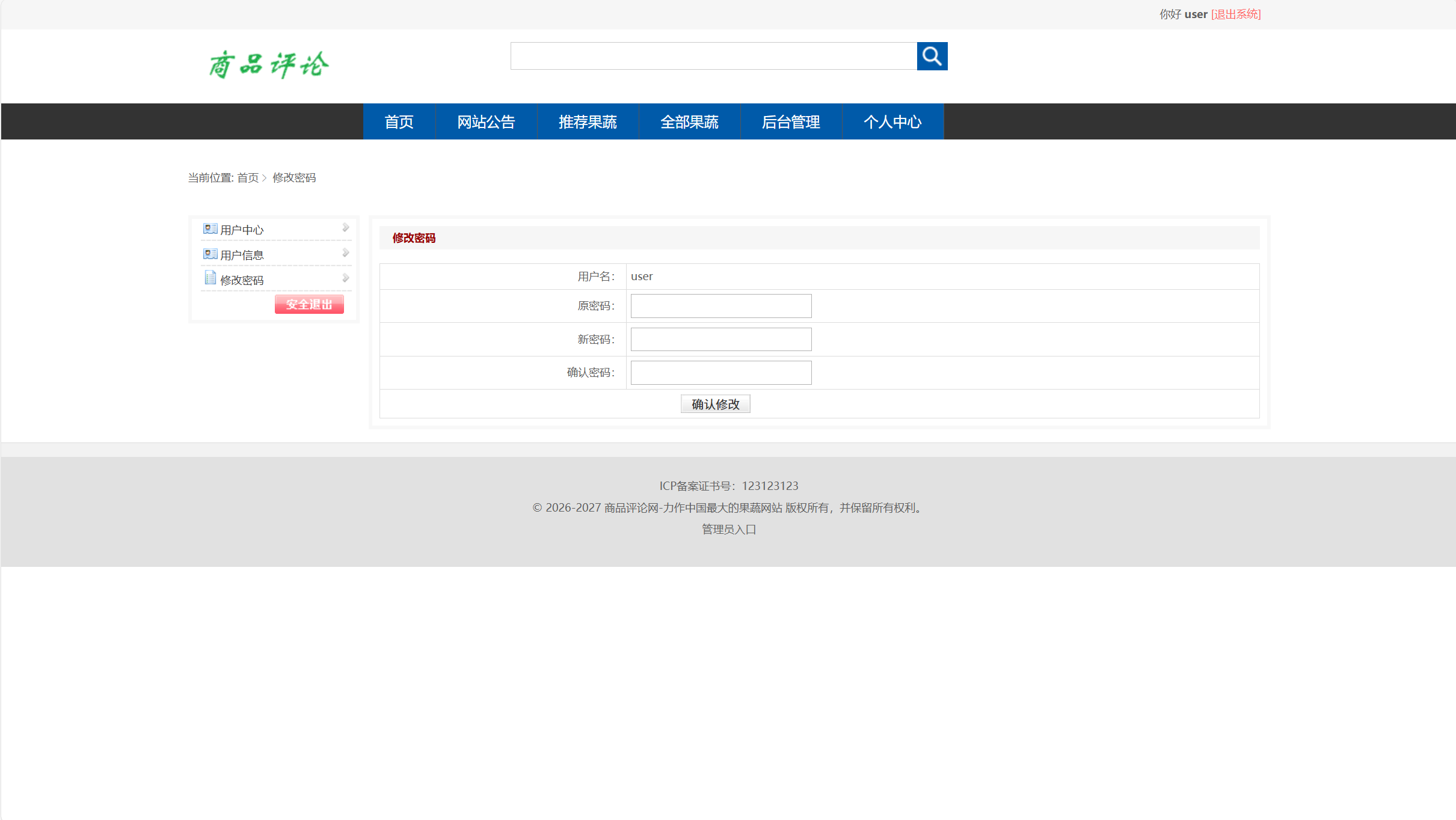Click the 确认修改 submit button
Viewport: 1456px width, 820px height.
(x=715, y=403)
